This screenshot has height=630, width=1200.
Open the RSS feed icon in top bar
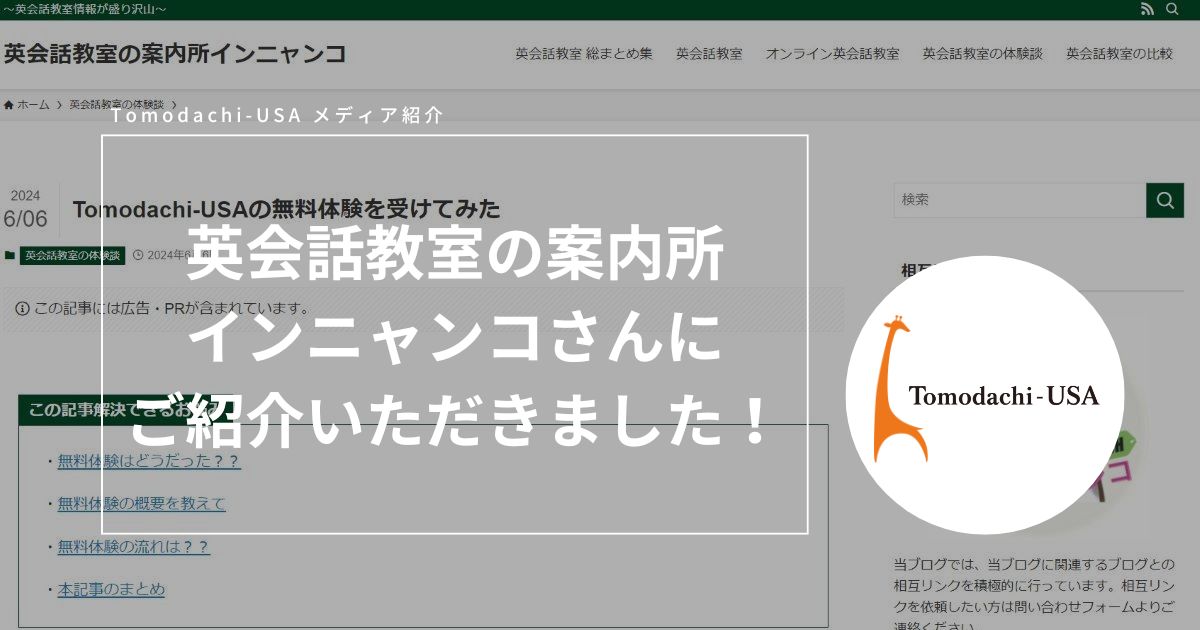point(1147,9)
